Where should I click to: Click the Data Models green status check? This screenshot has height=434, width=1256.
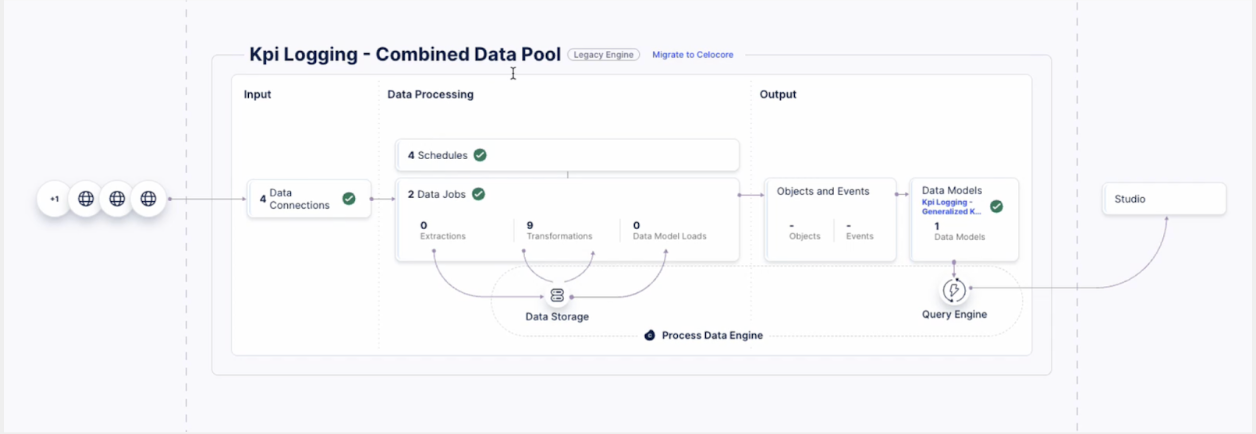click(996, 206)
